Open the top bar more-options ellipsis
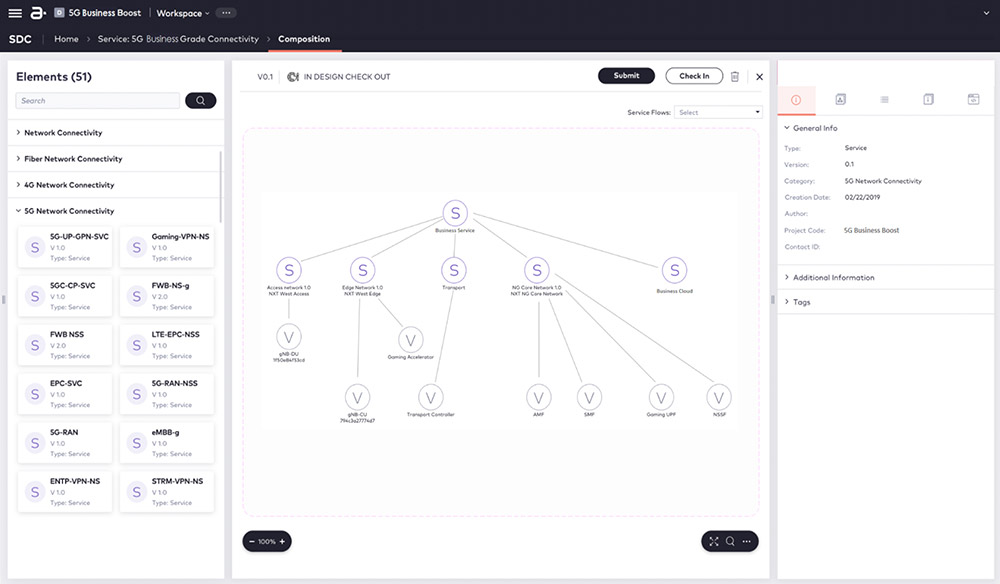Image resolution: width=1000 pixels, height=584 pixels. [x=226, y=13]
